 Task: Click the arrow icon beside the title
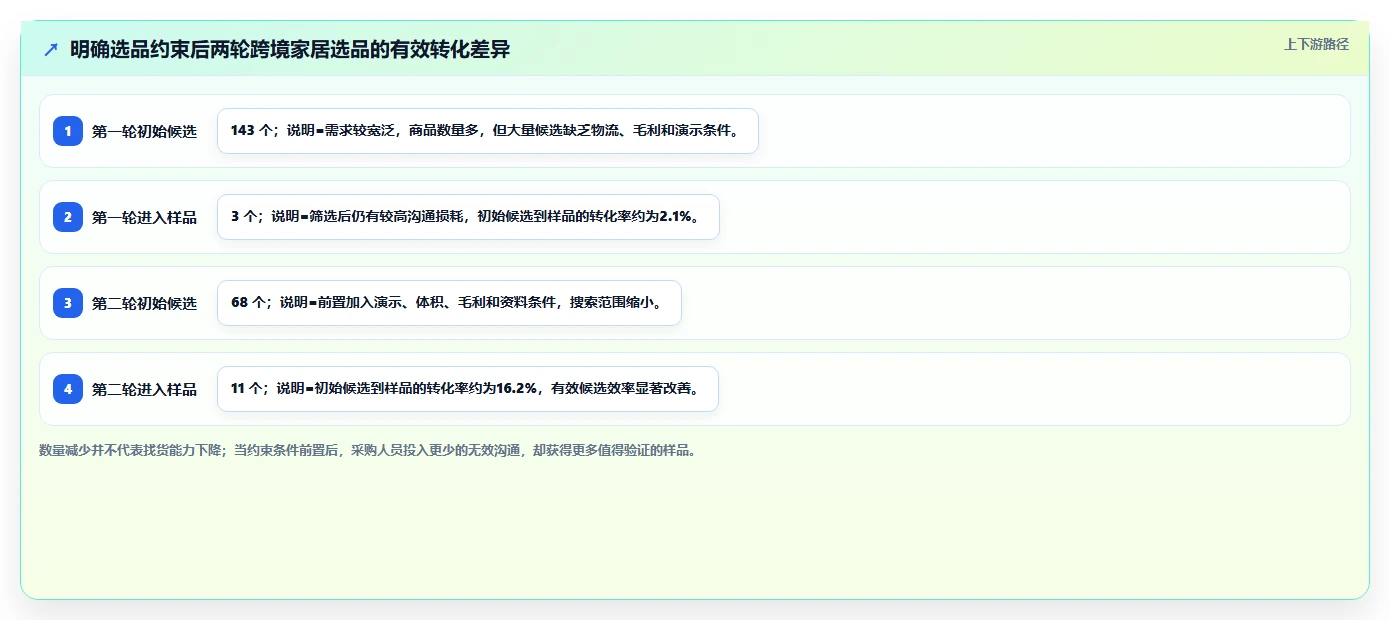(51, 49)
